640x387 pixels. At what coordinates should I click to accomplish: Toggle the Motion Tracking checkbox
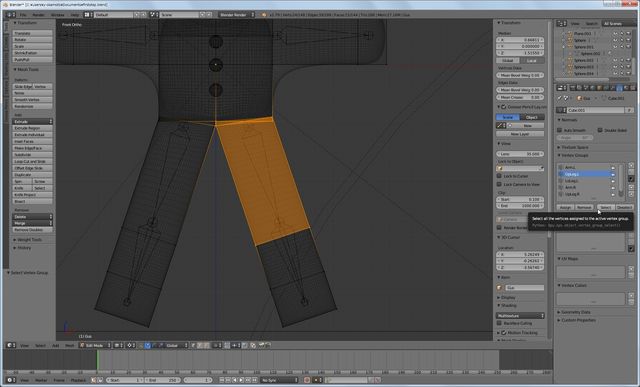[x=504, y=332]
